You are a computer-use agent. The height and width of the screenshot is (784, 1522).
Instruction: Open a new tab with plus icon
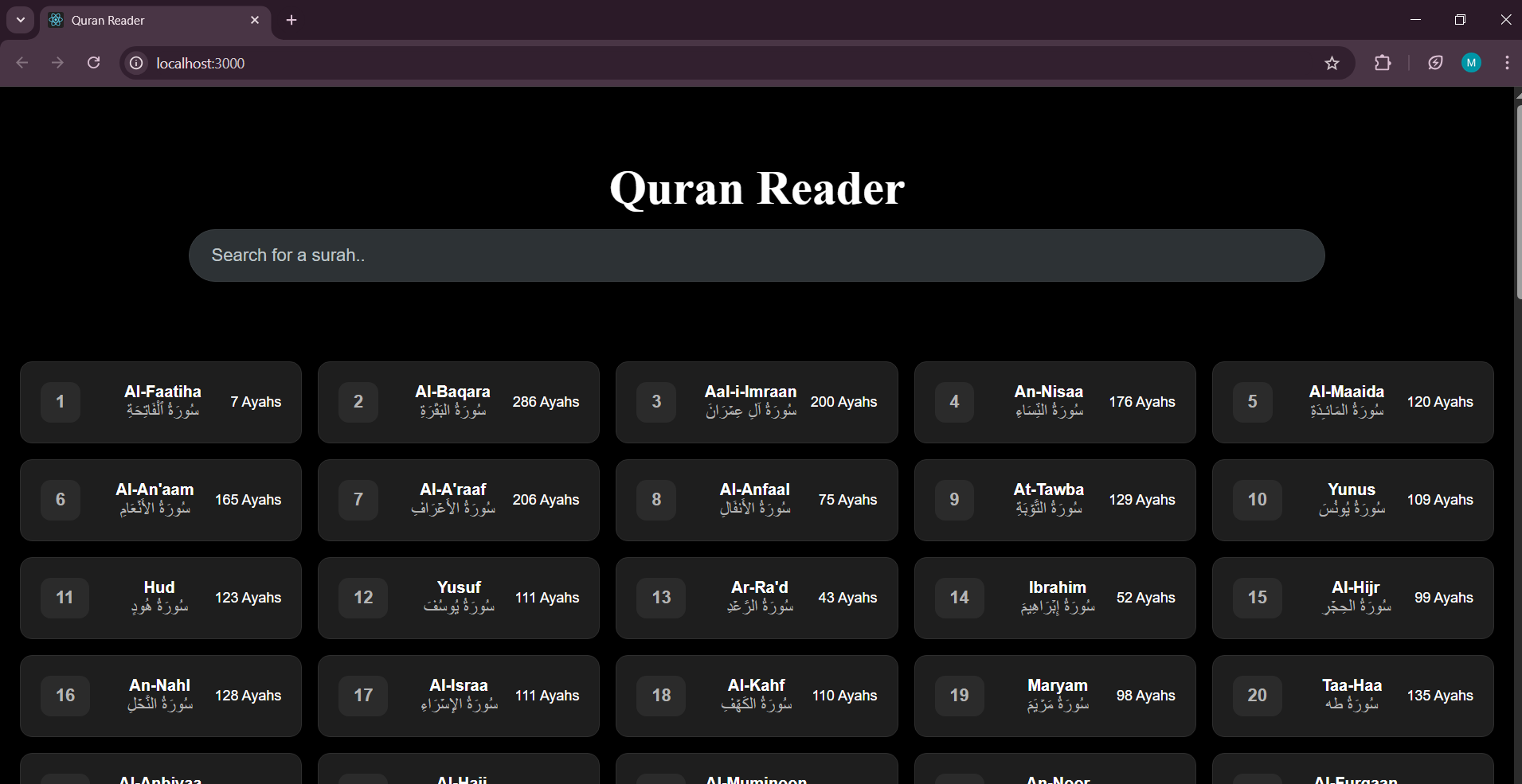(291, 20)
